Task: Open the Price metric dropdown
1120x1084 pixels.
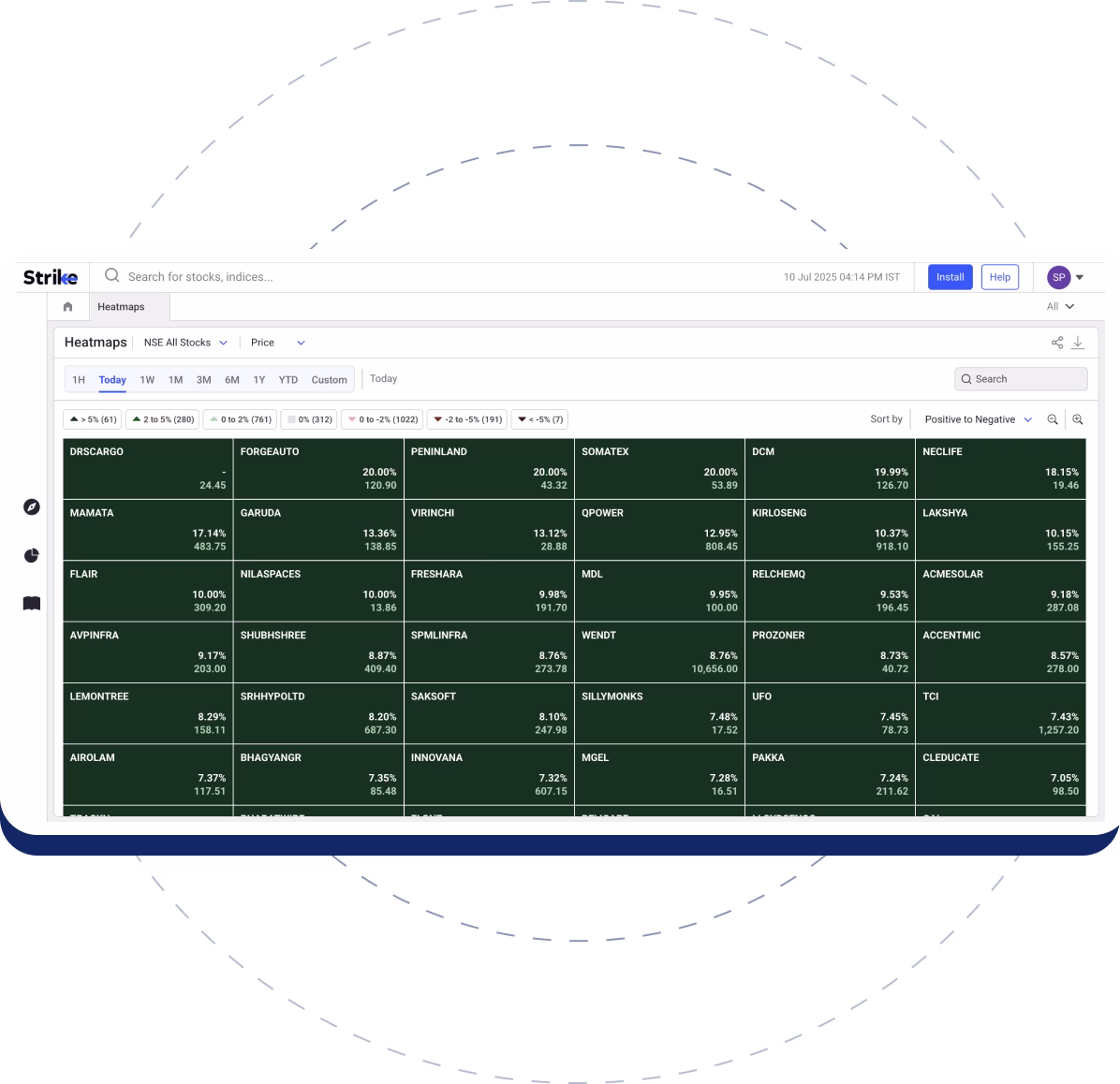Action: (277, 343)
